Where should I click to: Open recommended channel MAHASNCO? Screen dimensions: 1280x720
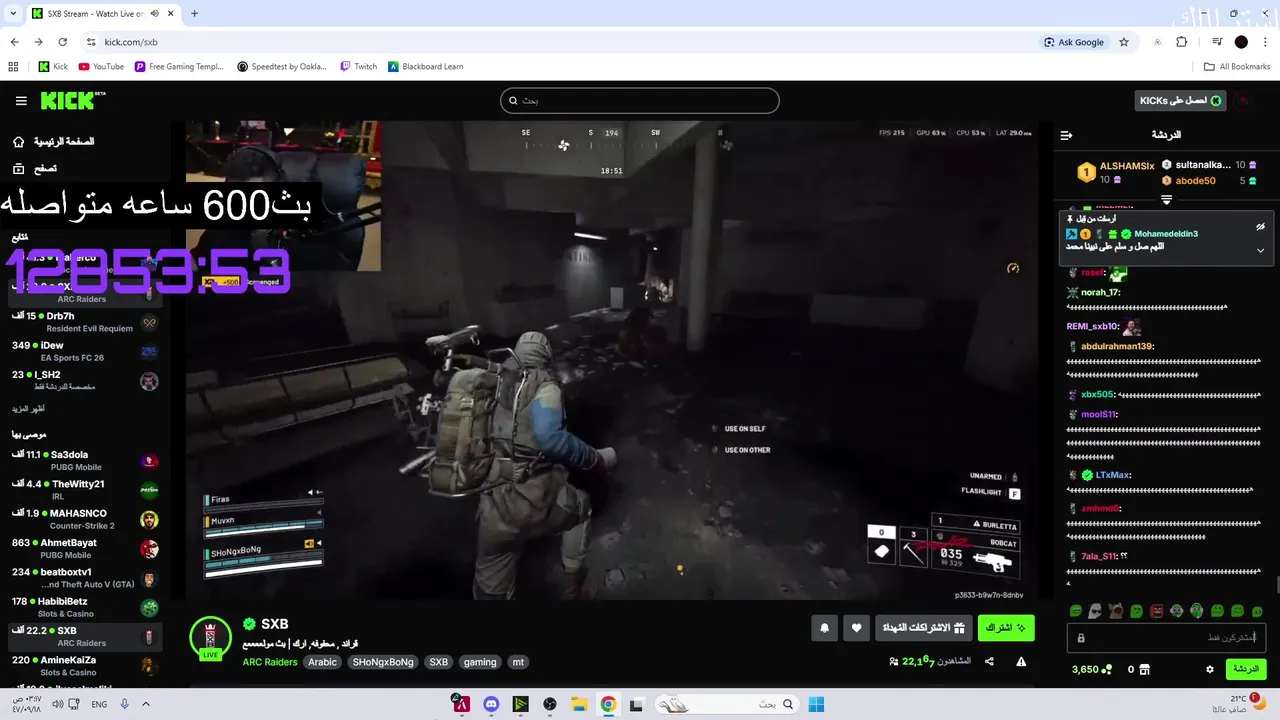[85, 519]
